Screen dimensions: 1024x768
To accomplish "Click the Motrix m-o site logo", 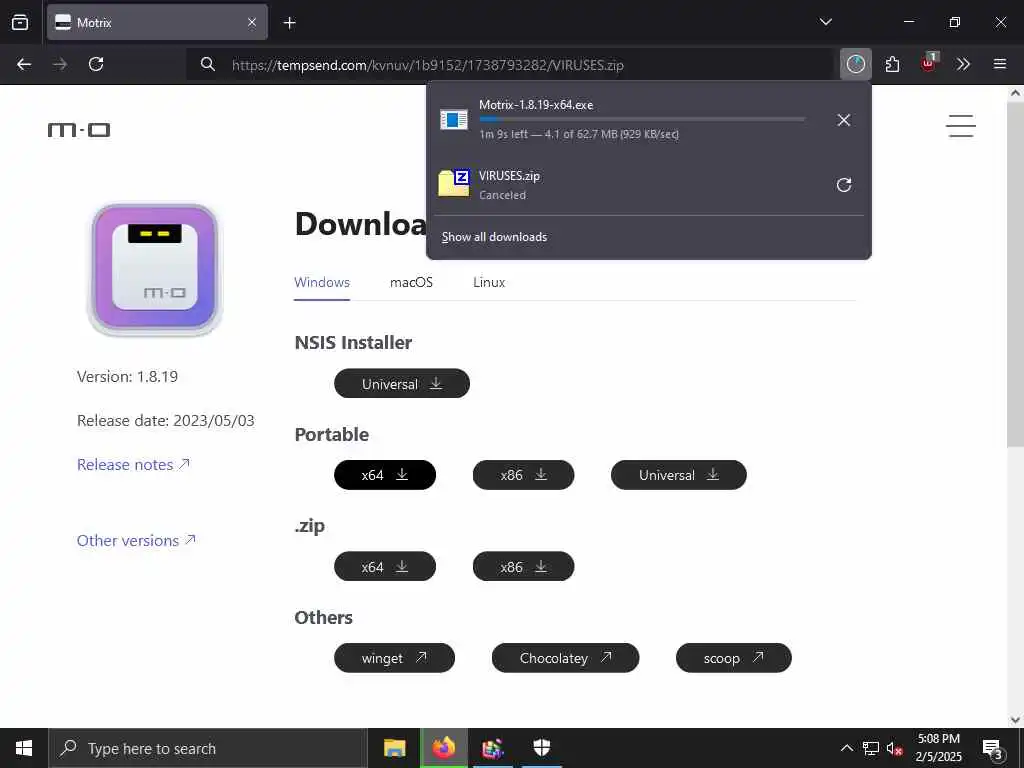I will 79,130.
